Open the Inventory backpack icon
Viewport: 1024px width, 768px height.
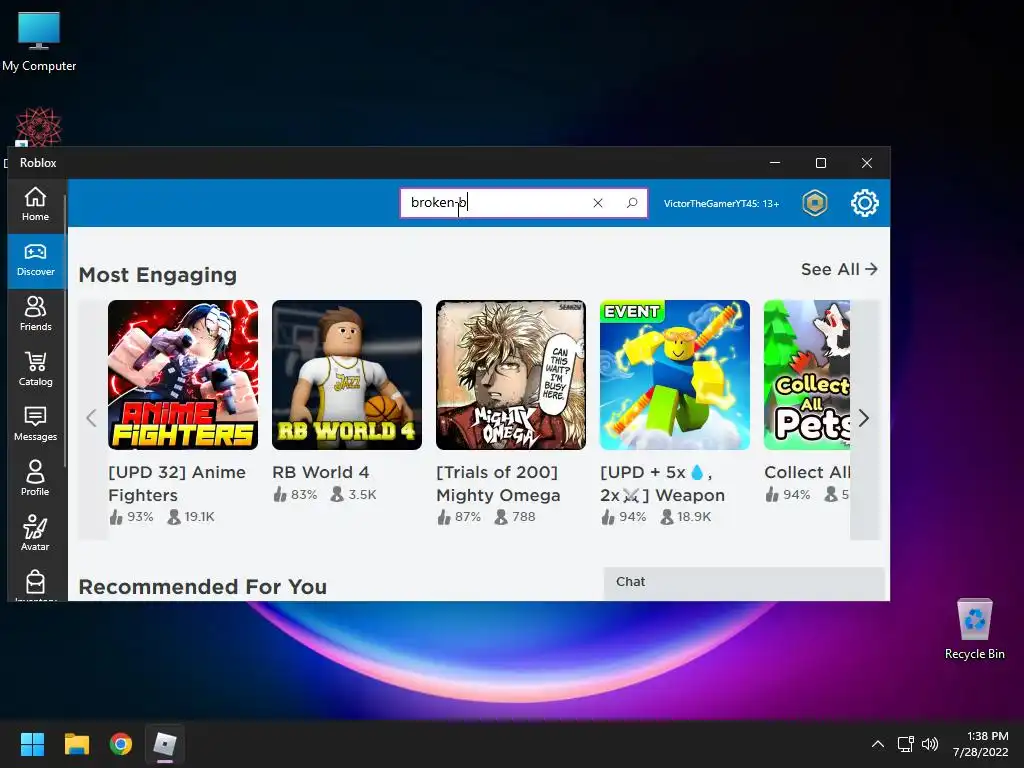click(35, 583)
